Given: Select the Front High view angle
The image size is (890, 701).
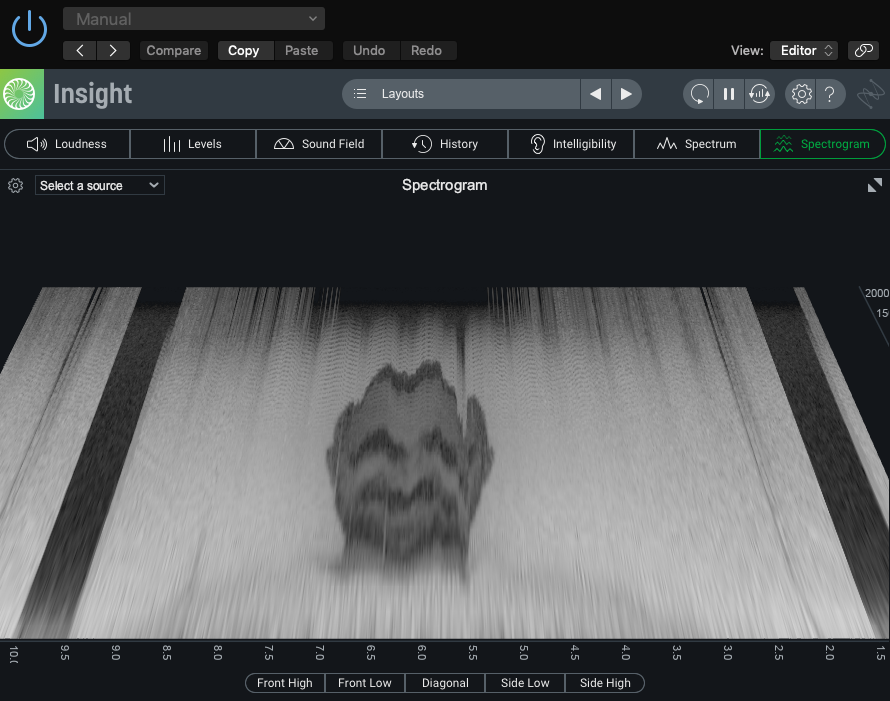Looking at the screenshot, I should point(285,683).
